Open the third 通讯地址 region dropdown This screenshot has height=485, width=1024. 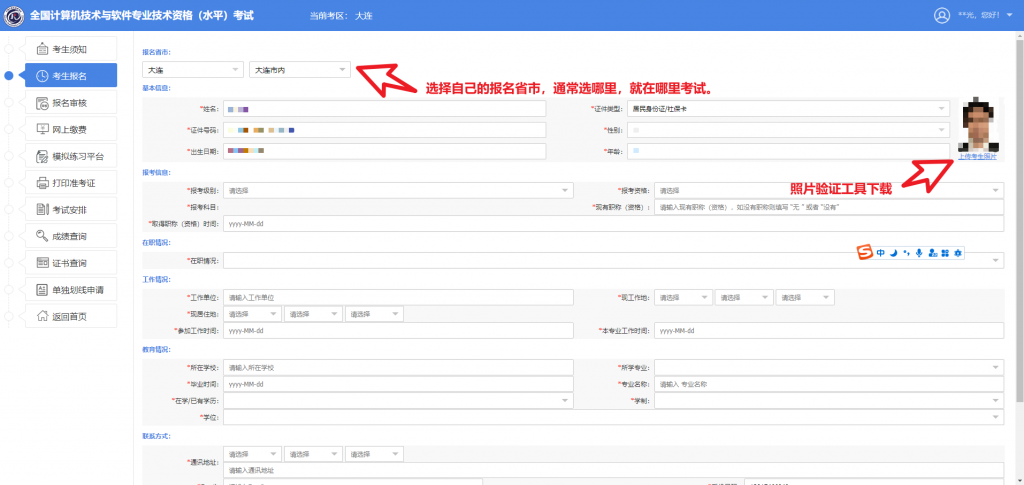coord(374,454)
